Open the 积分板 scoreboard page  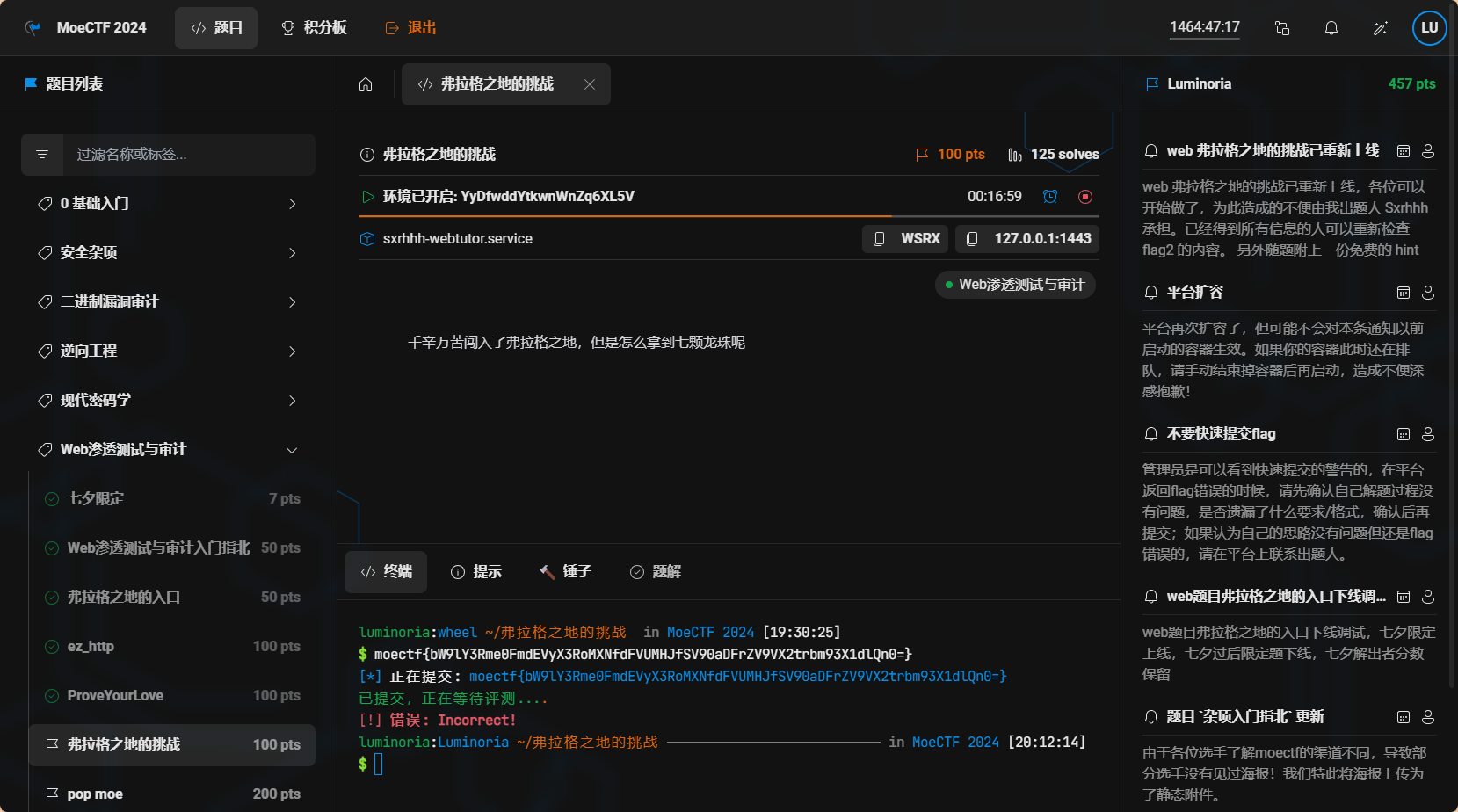coord(314,28)
